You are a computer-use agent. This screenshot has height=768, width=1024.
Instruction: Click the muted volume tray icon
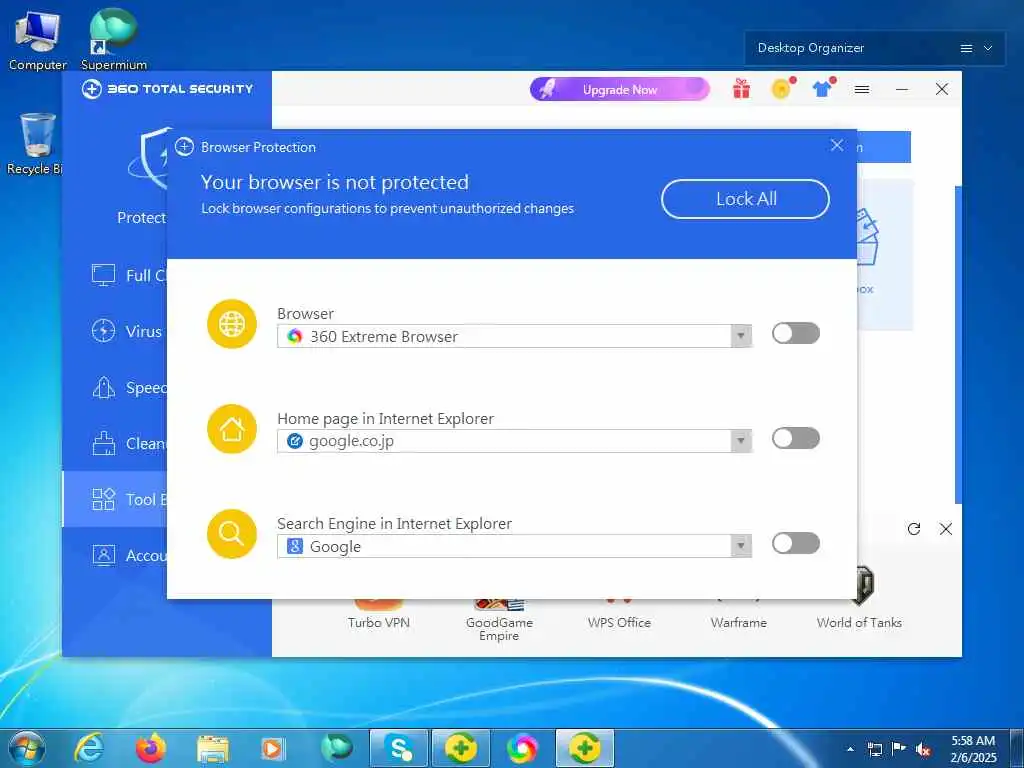(x=923, y=749)
